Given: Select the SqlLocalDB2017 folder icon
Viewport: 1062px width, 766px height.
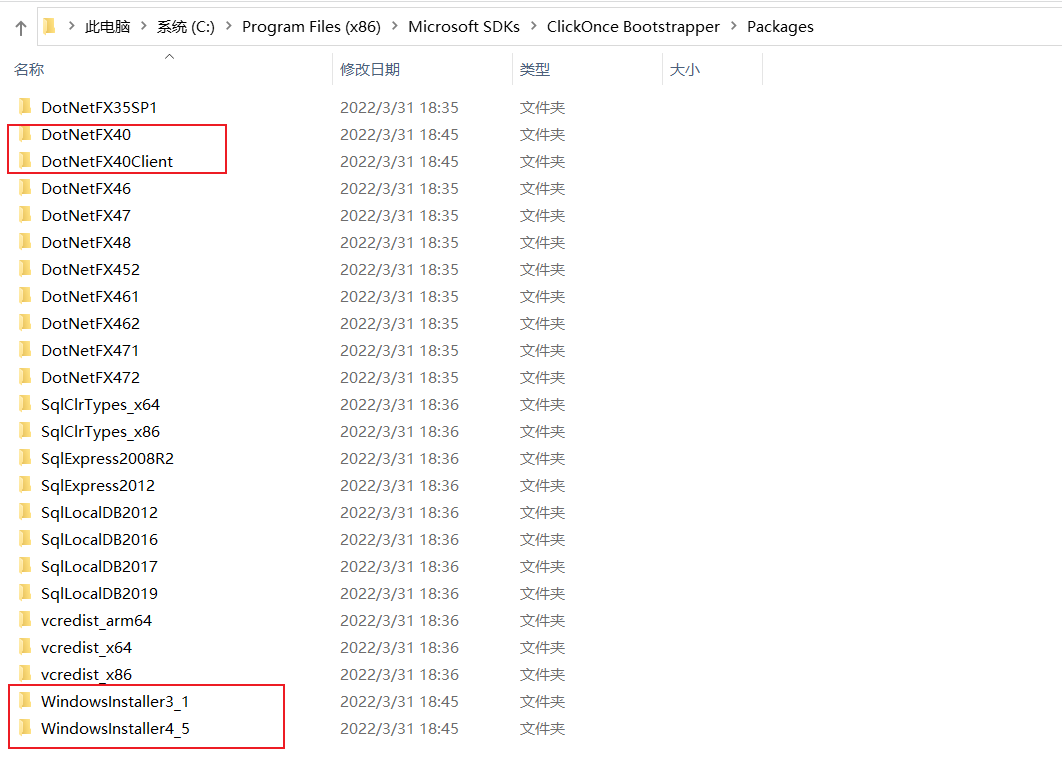Looking at the screenshot, I should 25,566.
